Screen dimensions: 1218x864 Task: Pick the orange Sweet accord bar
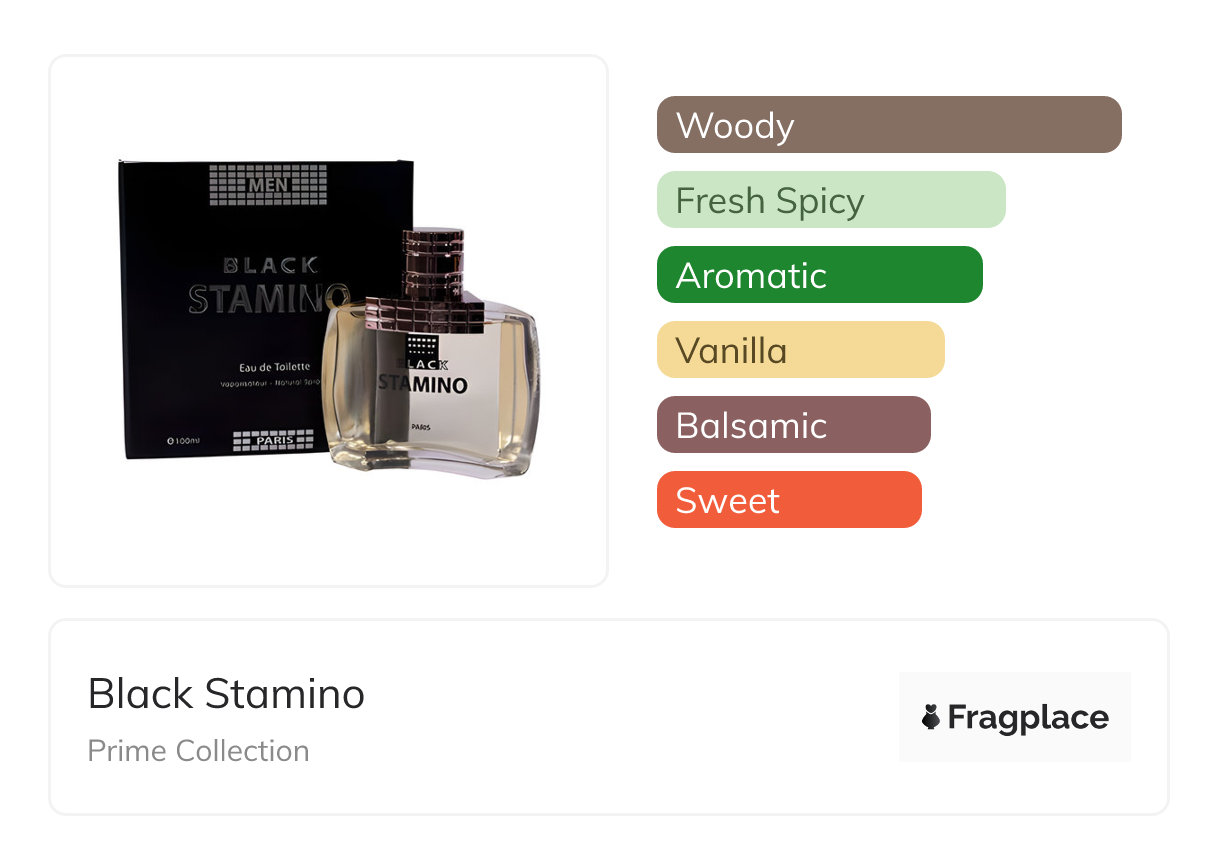788,500
